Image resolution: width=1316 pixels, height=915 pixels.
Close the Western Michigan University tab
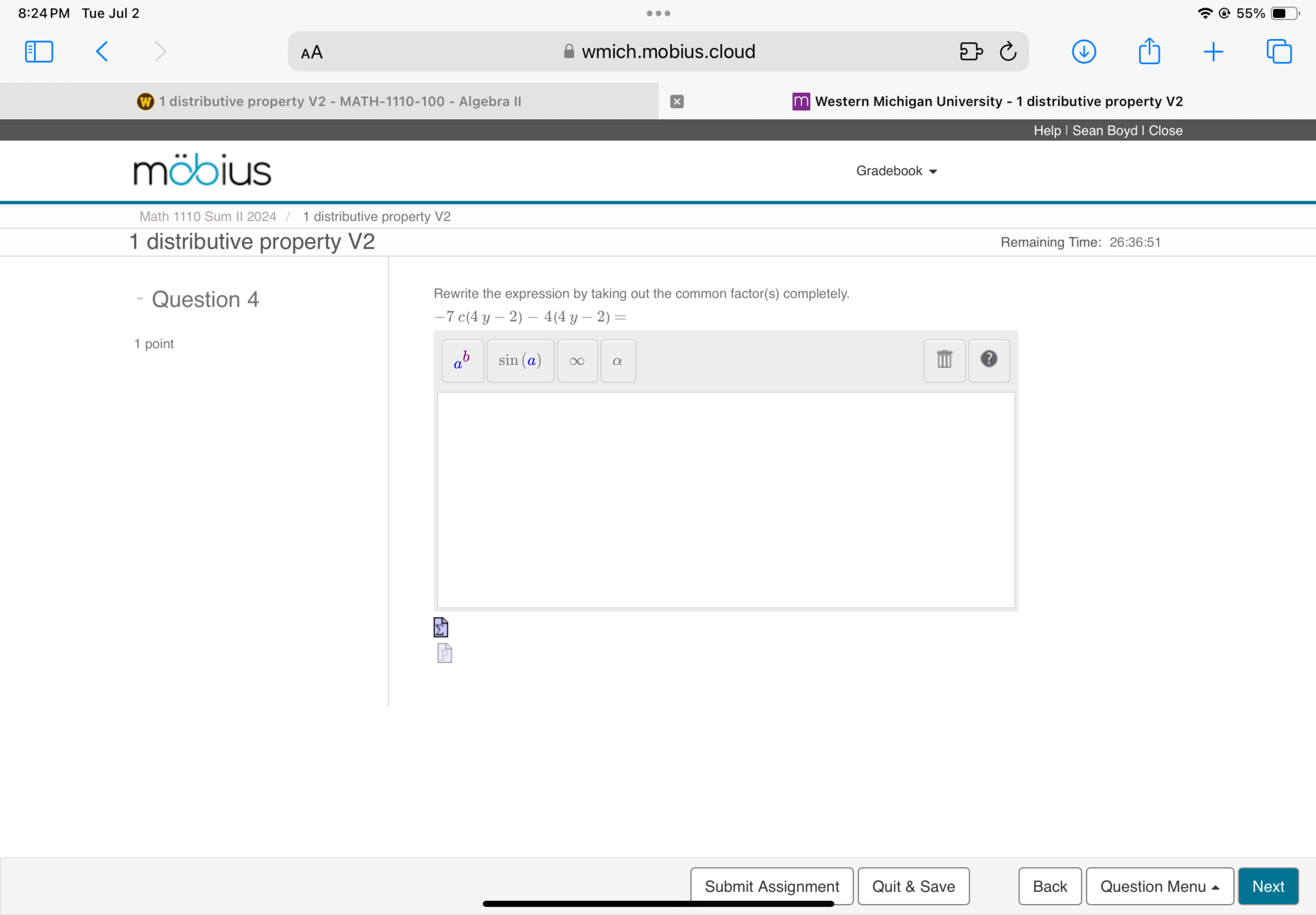pyautogui.click(x=676, y=102)
